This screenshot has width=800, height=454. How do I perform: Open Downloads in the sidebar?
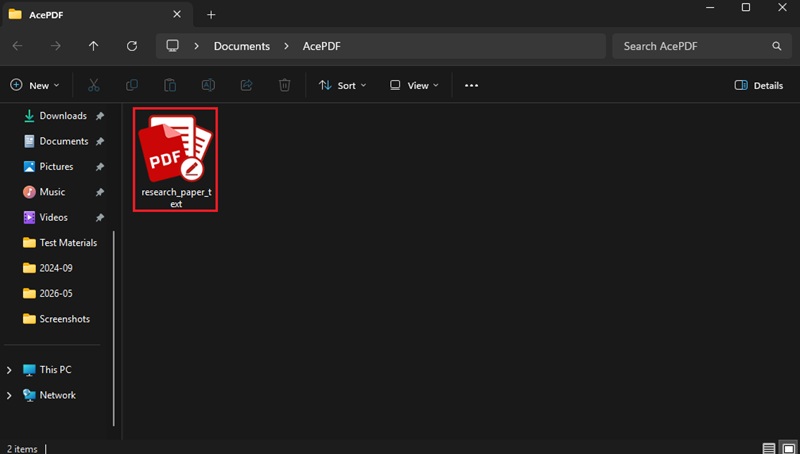55,116
